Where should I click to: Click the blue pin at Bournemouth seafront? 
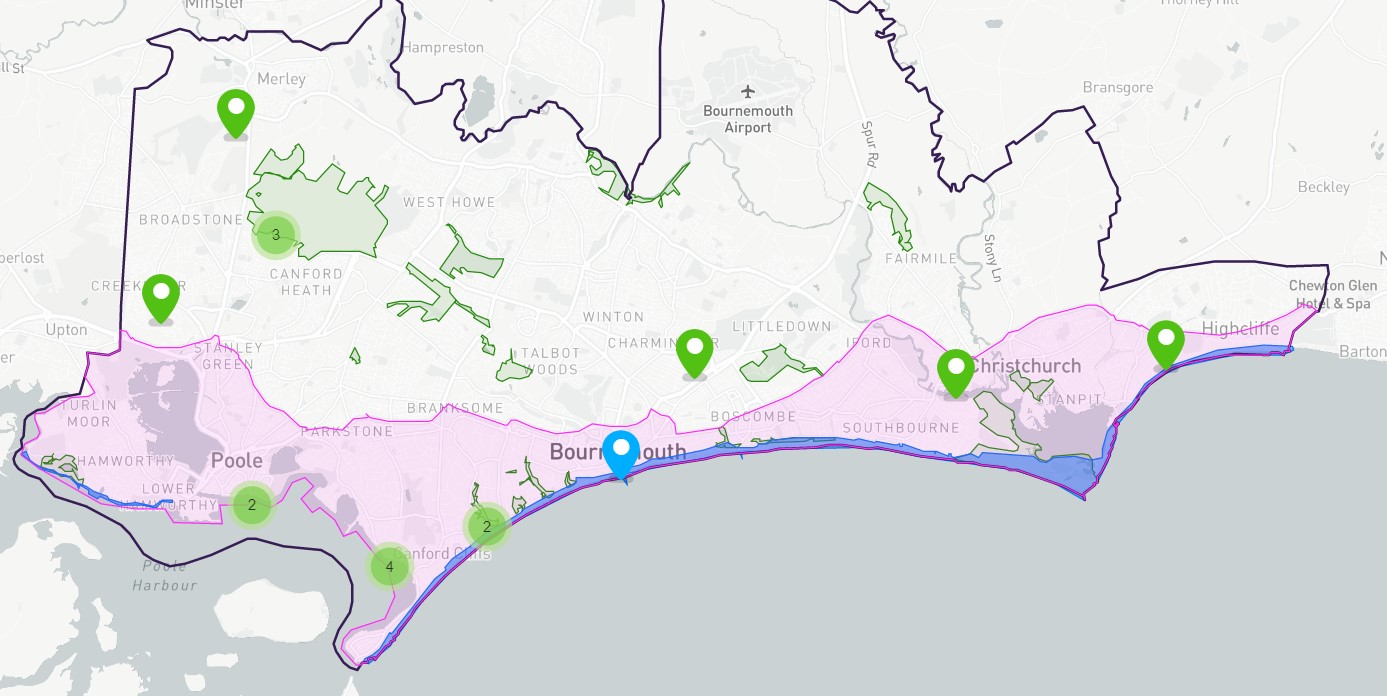click(623, 455)
